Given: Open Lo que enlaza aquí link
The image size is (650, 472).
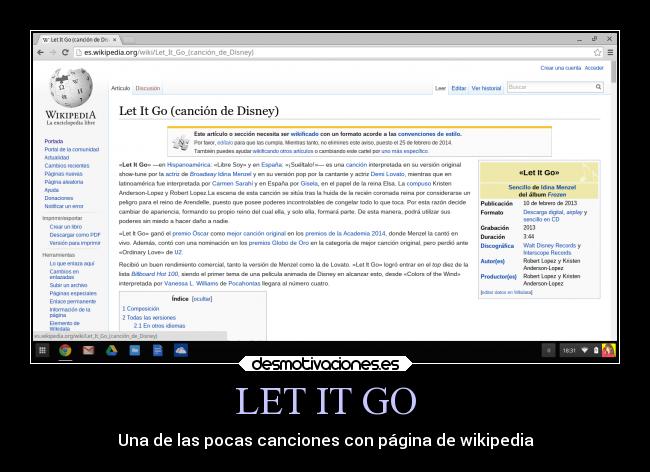Looking at the screenshot, I should tap(72, 264).
